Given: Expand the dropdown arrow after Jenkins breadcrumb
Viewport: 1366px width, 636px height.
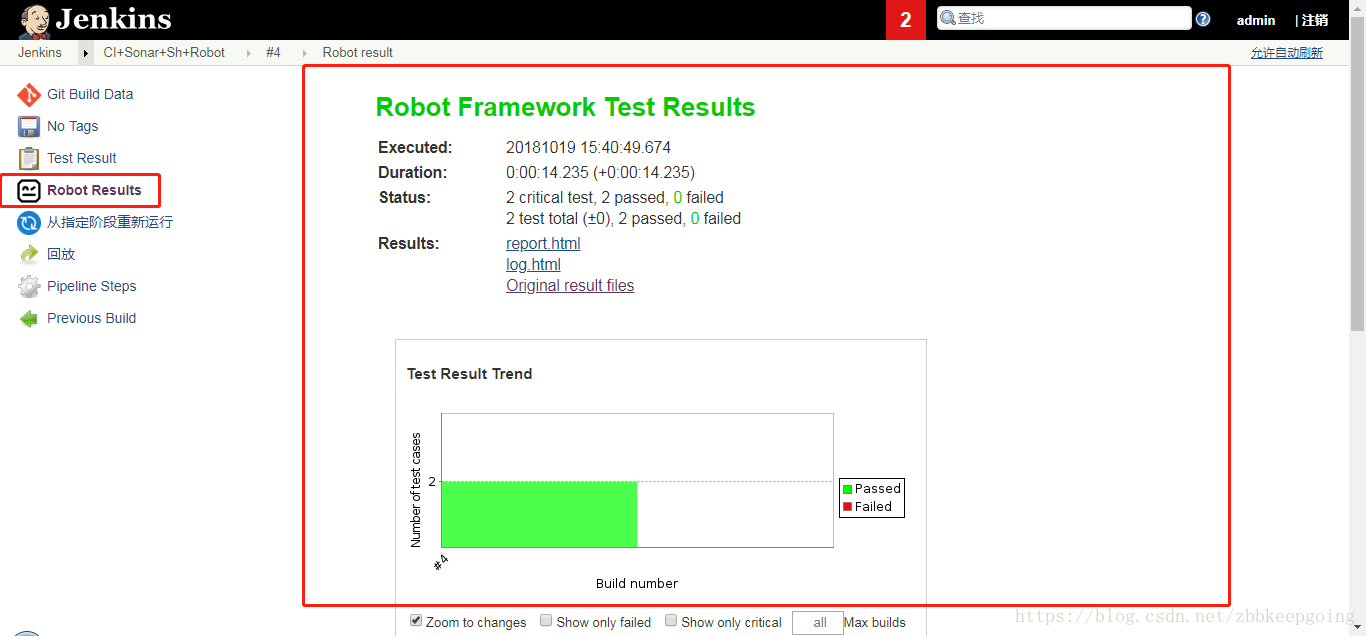Looking at the screenshot, I should 85,53.
